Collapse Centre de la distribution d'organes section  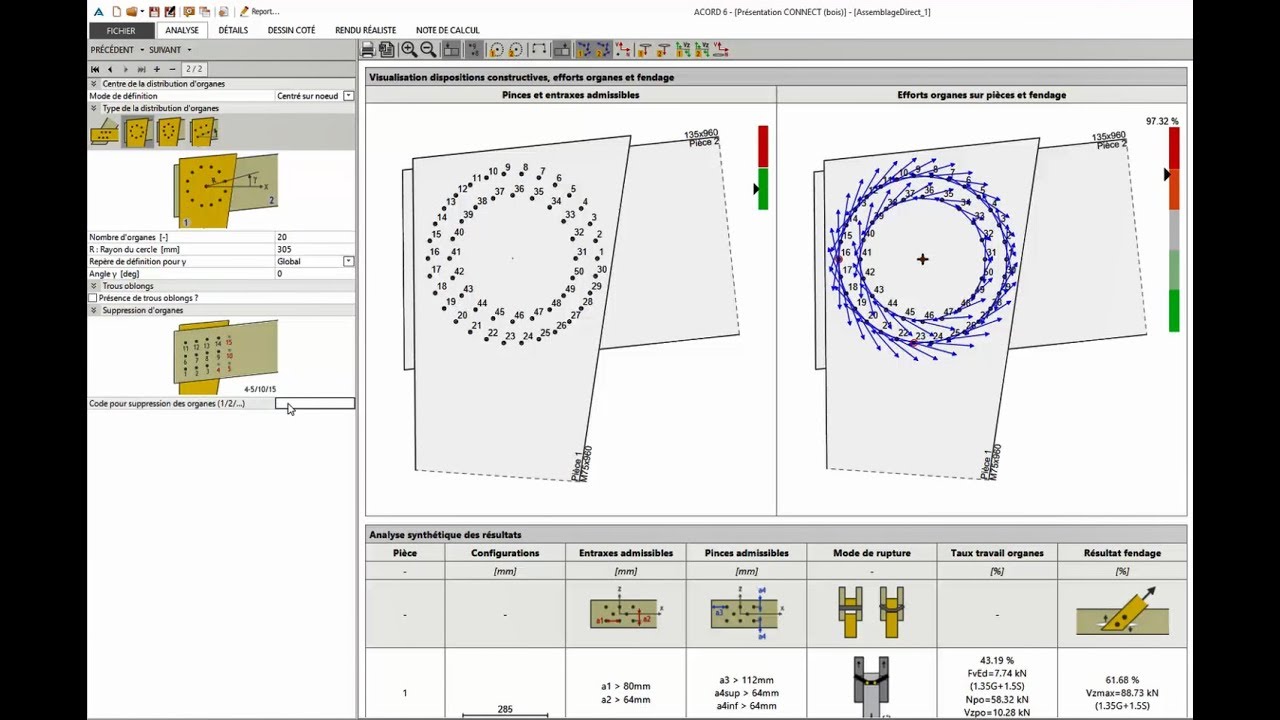click(x=94, y=84)
